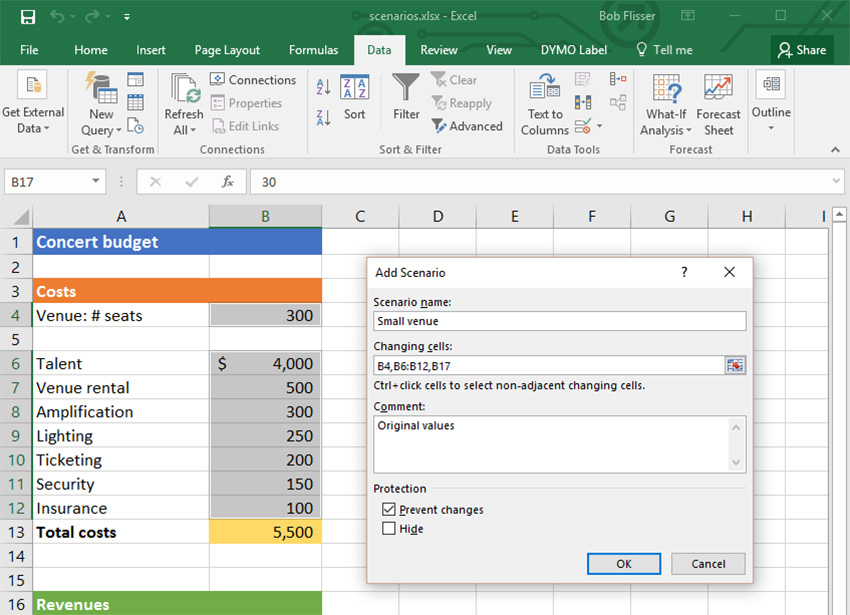Open the Name Box dropdown arrow
Screen dimensions: 850x615
95,181
